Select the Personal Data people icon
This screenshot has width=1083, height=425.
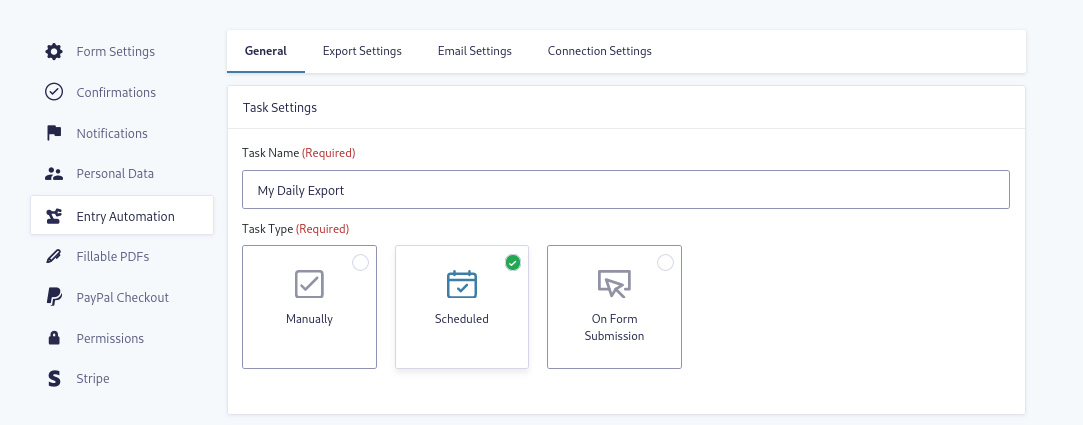coord(54,173)
